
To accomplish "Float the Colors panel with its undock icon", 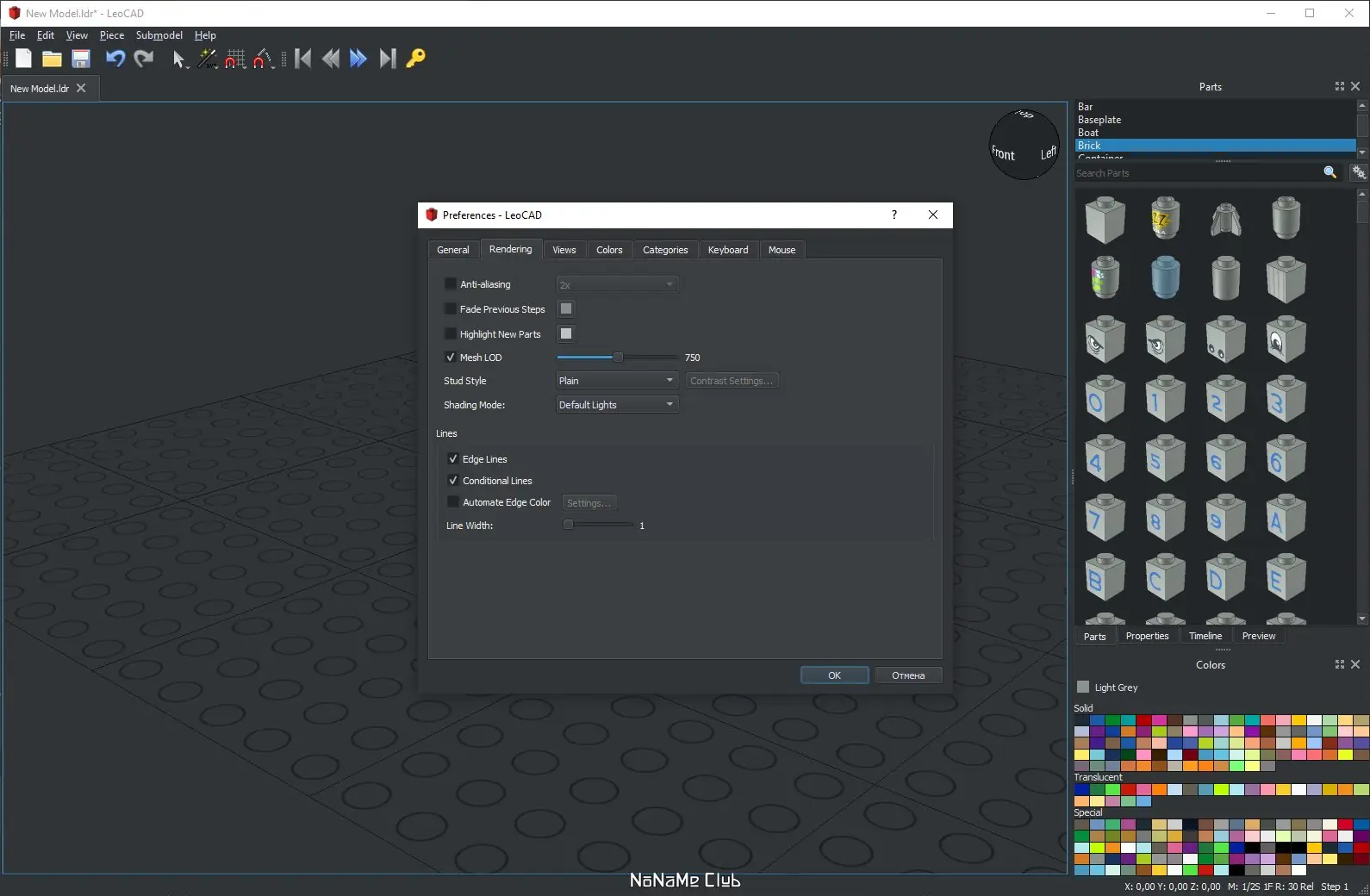I will click(1340, 664).
